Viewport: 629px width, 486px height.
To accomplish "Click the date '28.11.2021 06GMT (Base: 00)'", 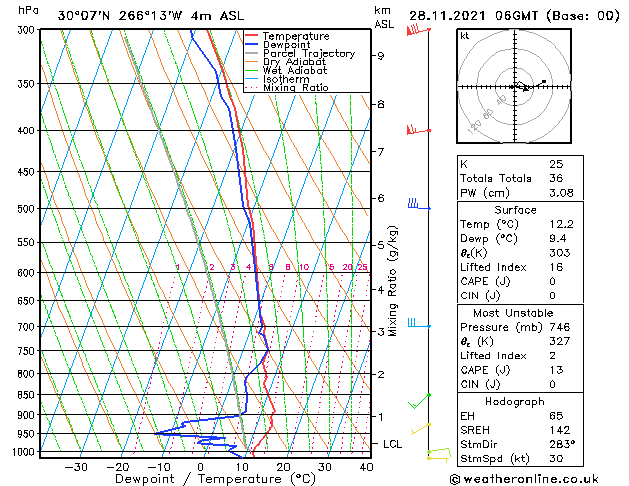I will pyautogui.click(x=514, y=16).
